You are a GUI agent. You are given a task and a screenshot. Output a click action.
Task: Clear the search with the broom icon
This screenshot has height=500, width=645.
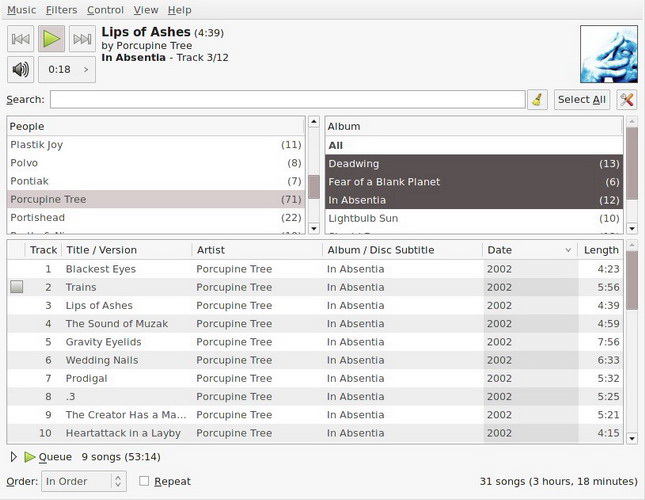click(537, 99)
